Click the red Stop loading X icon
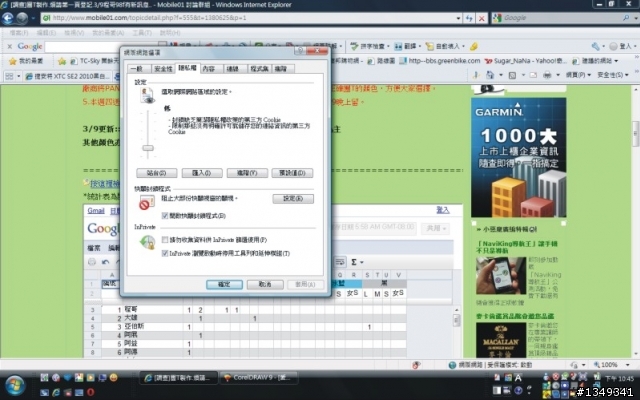The width and height of the screenshot is (640, 400). click(482, 18)
